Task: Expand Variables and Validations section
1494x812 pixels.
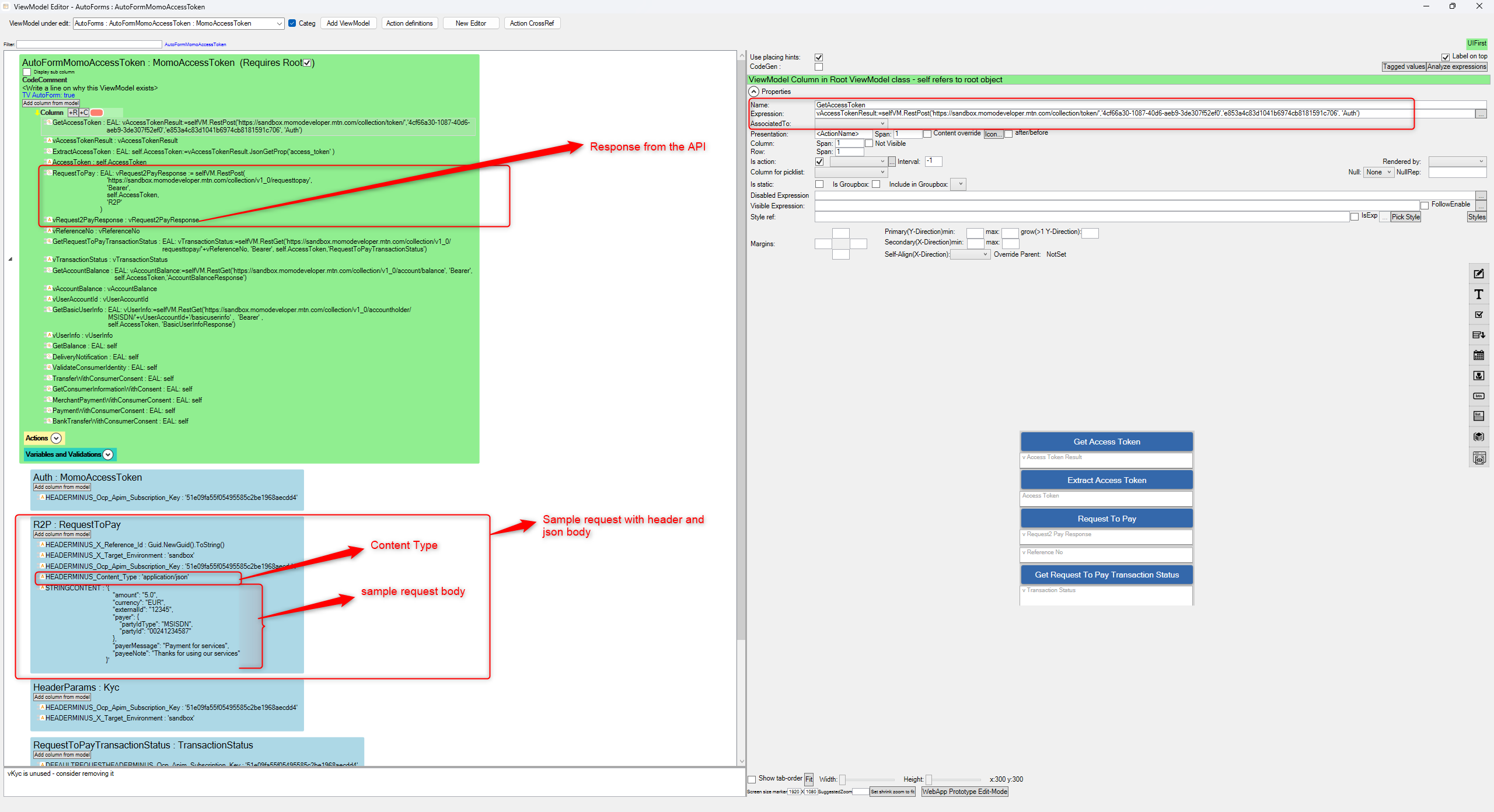Action: (x=108, y=454)
